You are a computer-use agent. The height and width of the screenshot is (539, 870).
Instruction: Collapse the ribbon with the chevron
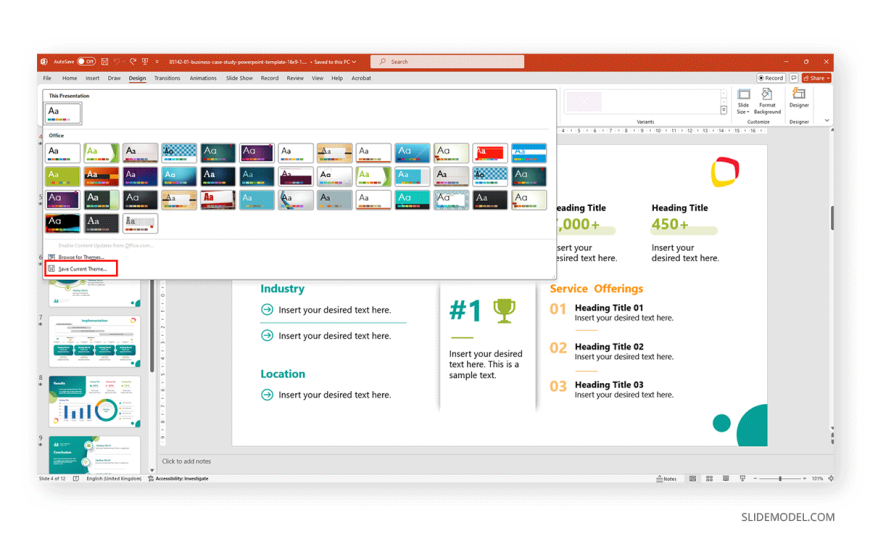pyautogui.click(x=827, y=120)
